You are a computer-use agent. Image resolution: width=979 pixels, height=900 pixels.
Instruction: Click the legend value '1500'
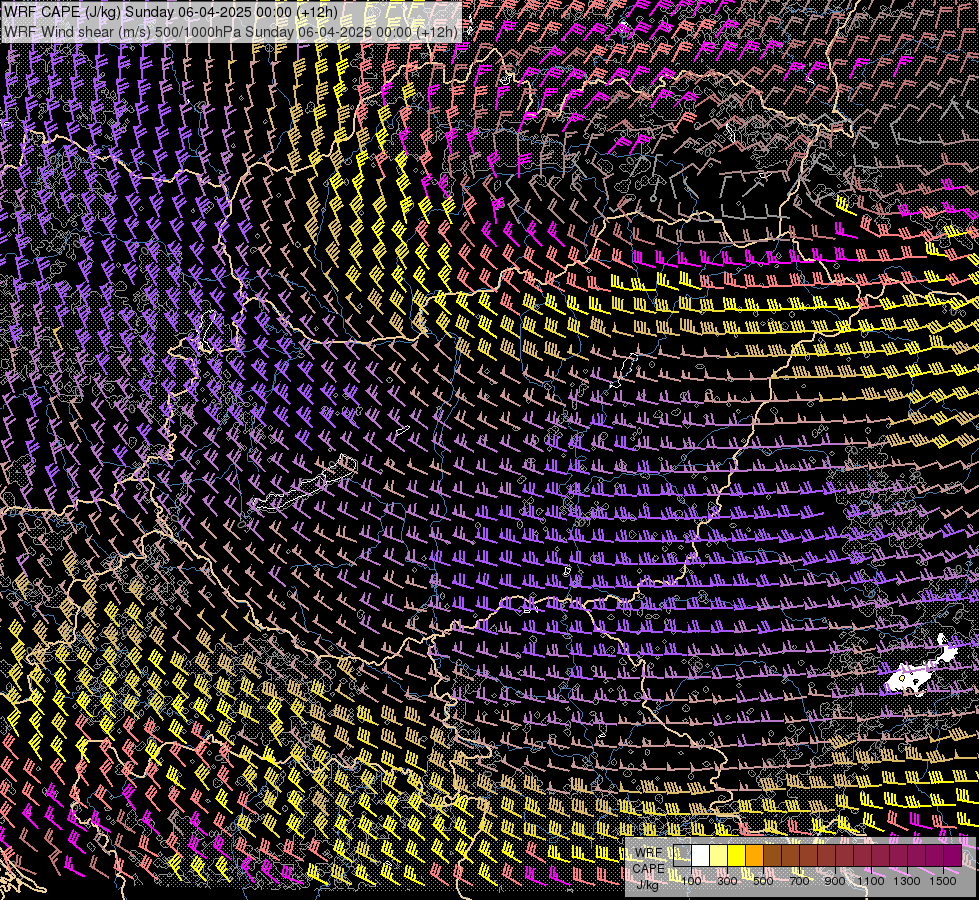click(943, 881)
